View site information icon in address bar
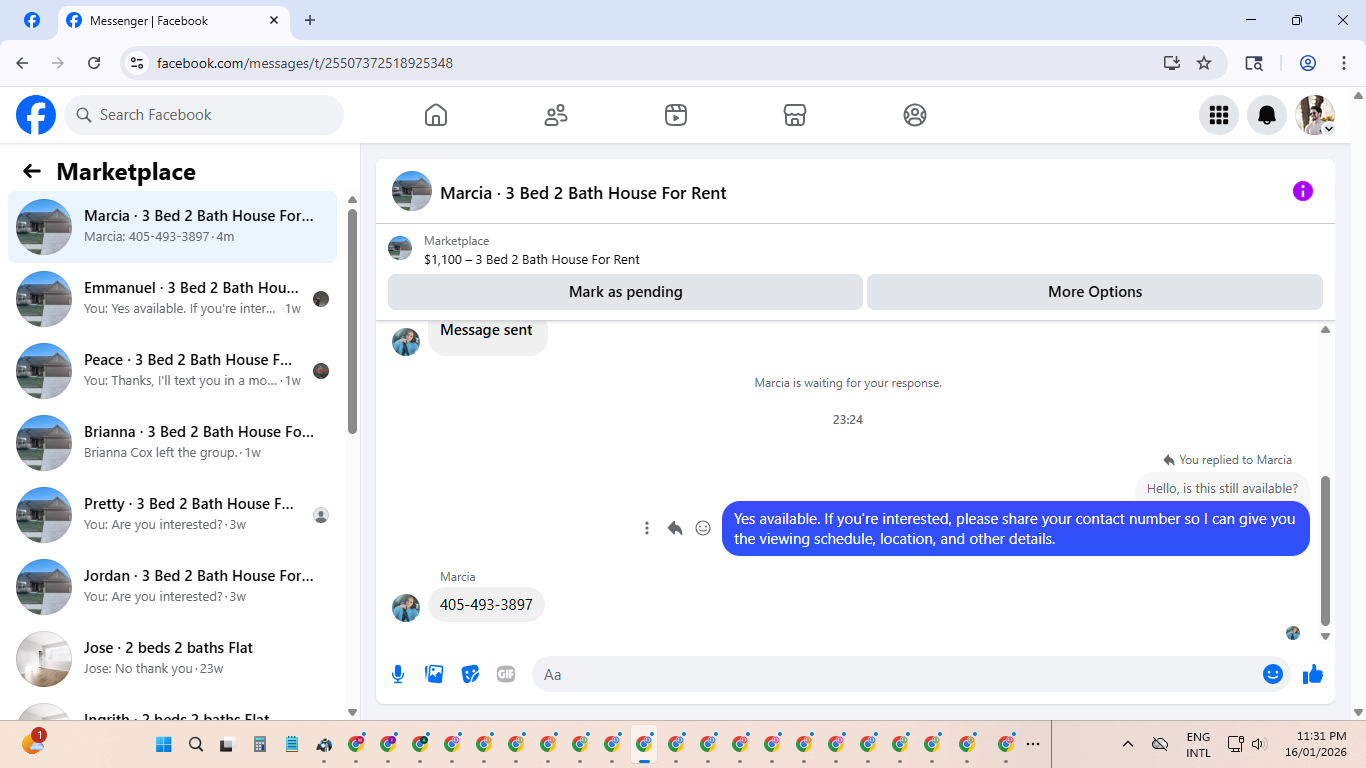Screen dimensions: 1366x768 coord(138,63)
